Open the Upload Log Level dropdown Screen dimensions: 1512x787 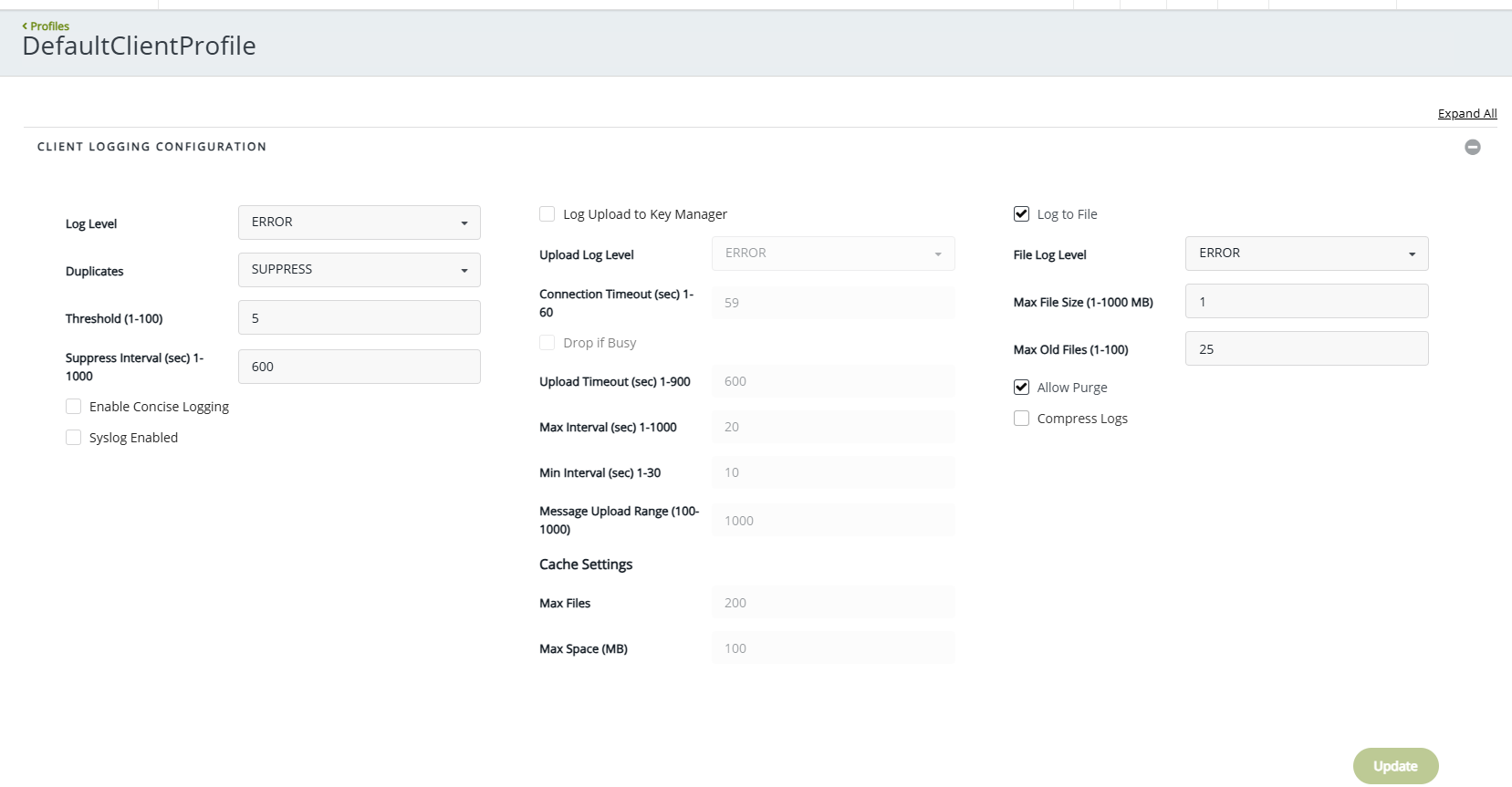pos(833,254)
